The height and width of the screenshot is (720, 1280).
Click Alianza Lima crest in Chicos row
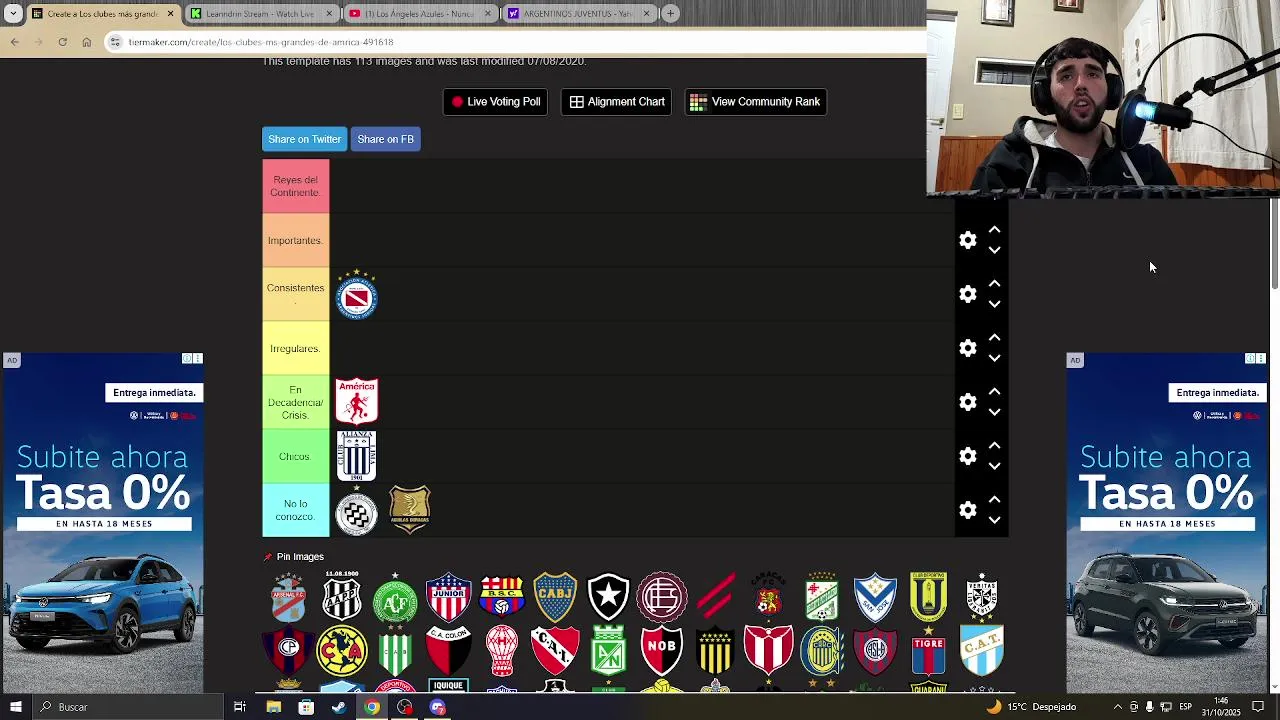[x=356, y=455]
